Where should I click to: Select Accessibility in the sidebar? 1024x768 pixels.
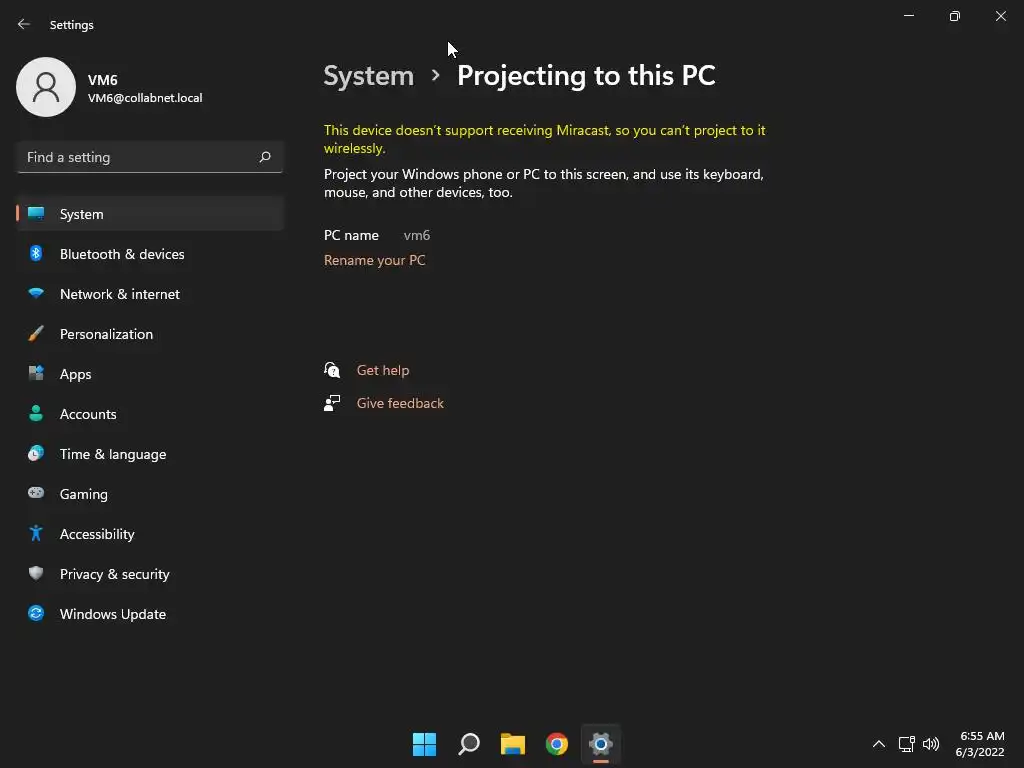[97, 534]
